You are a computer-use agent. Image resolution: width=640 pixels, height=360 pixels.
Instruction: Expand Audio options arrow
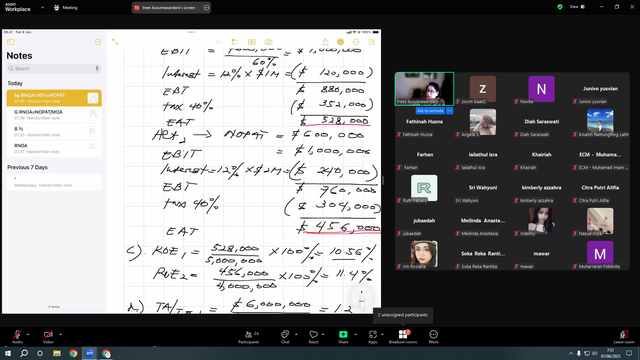point(28,334)
